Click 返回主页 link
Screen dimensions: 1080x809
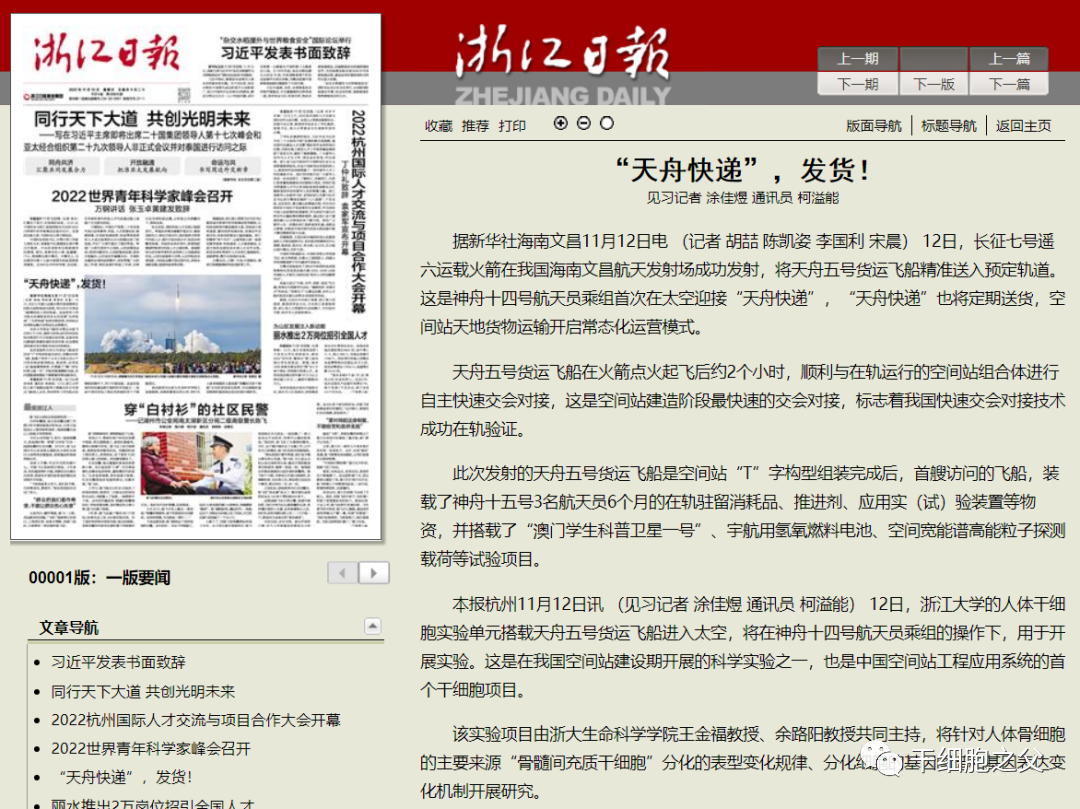pos(1024,125)
